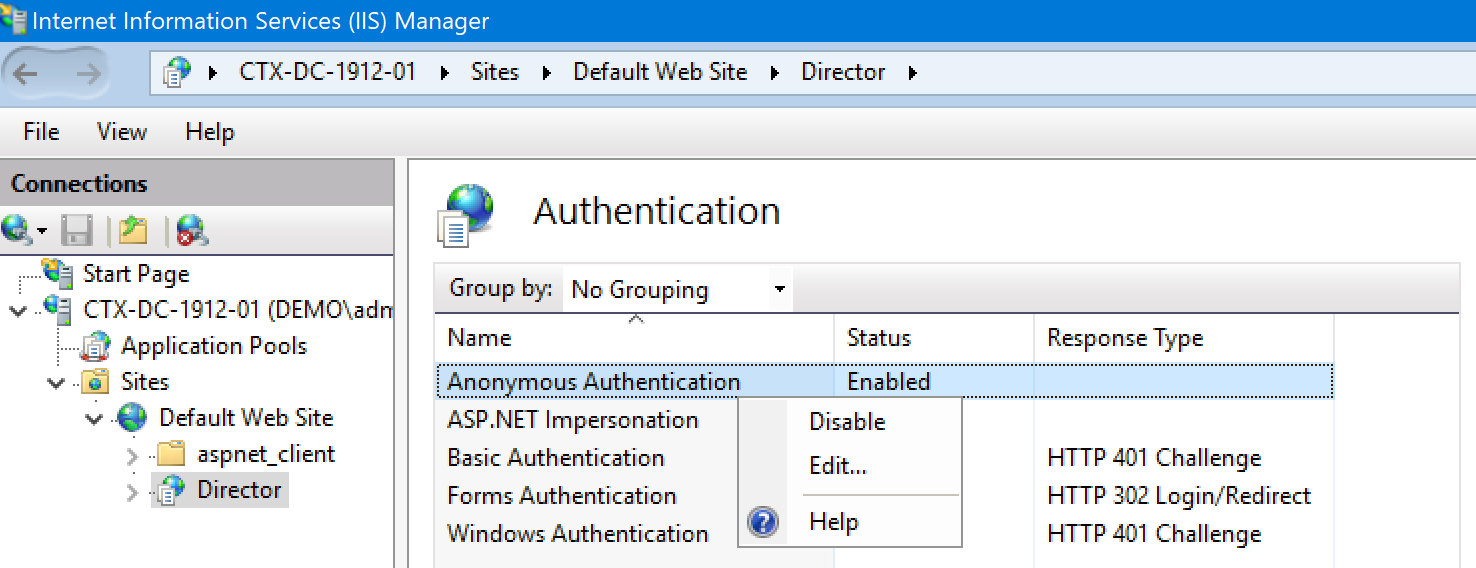Viewport: 1476px width, 568px height.
Task: Collapse the Sites tree node
Action: pyautogui.click(x=57, y=382)
